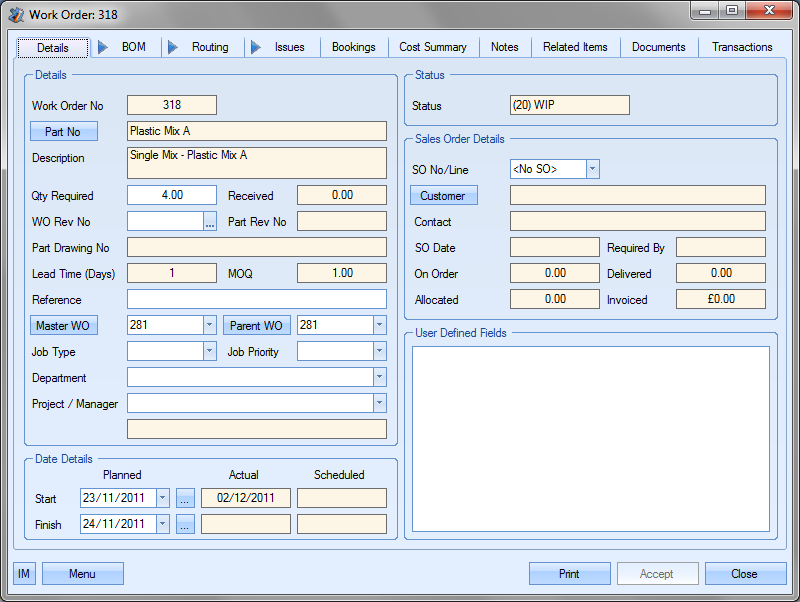
Task: Expand the SO No/Line dropdown
Action: (x=592, y=169)
